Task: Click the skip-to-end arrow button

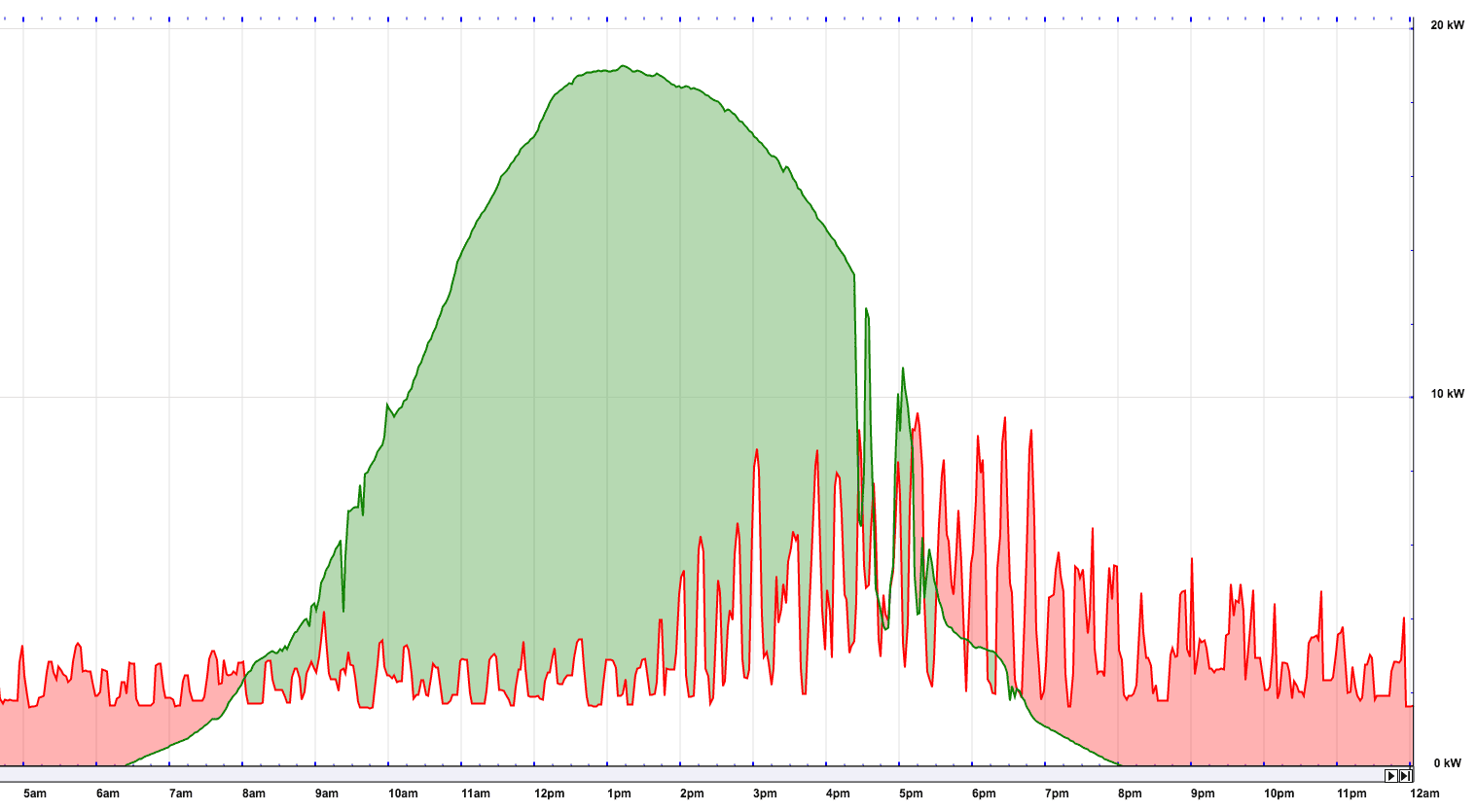Action: pos(1405,775)
